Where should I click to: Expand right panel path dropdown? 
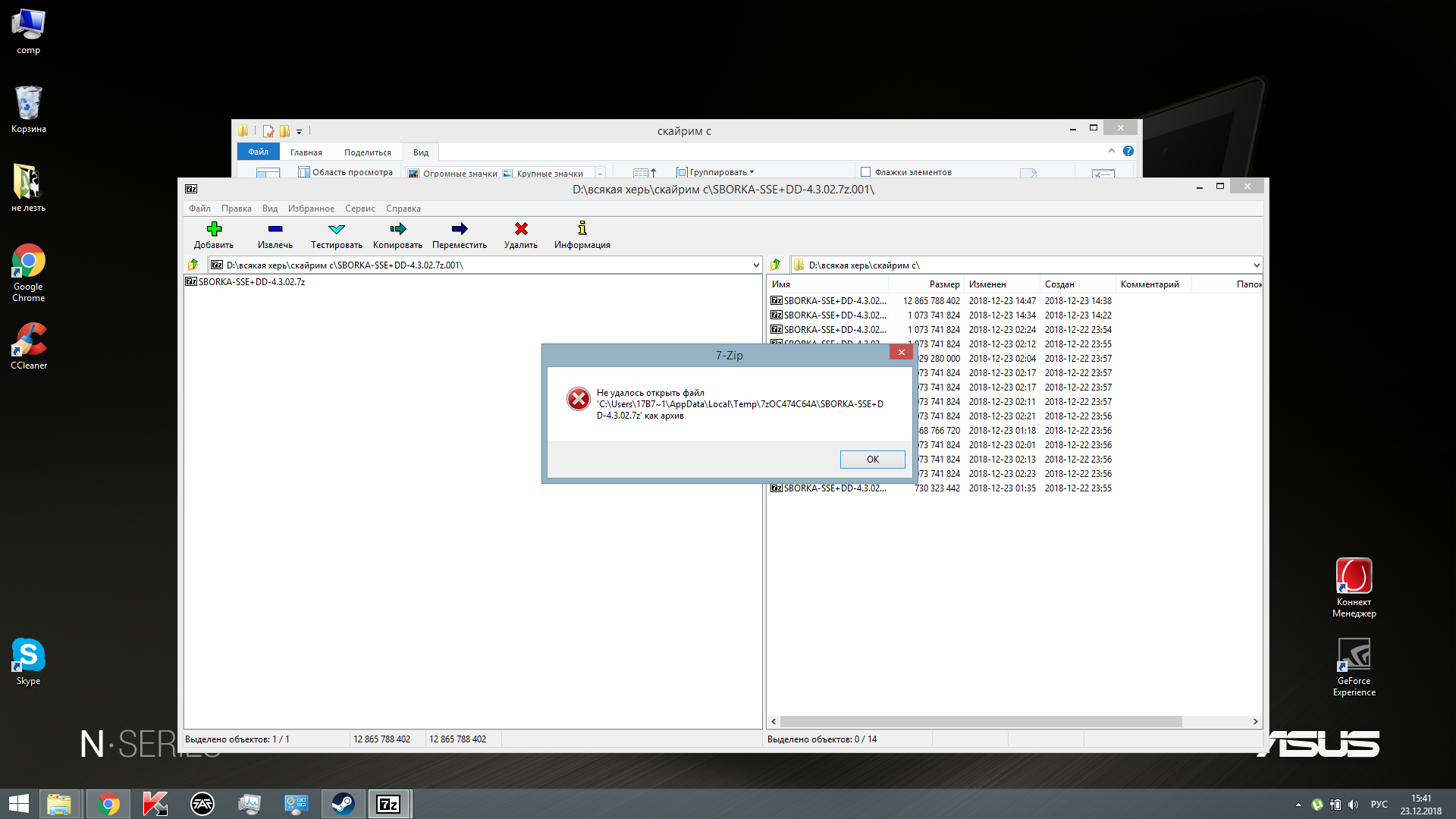tap(1256, 265)
